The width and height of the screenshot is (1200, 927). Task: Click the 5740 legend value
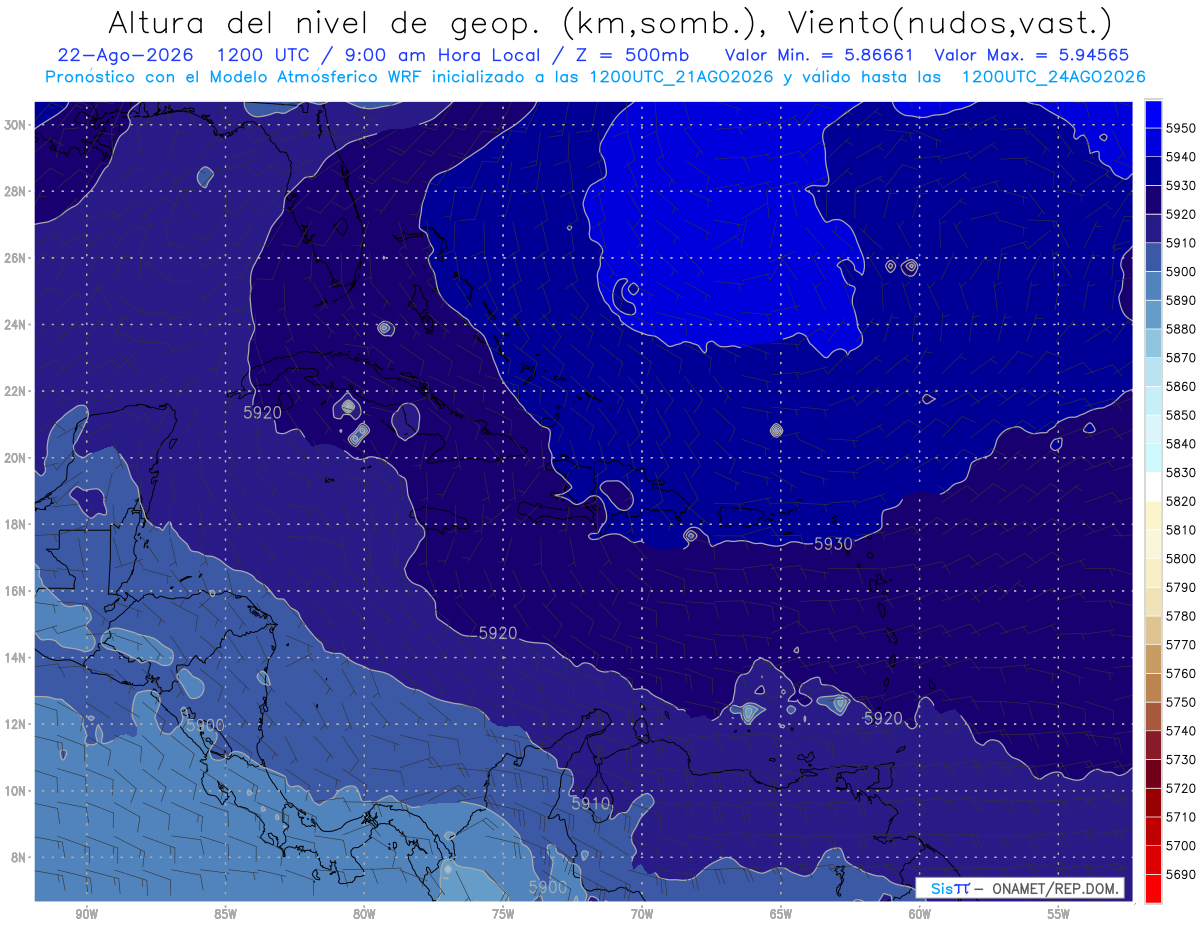(x=1181, y=731)
